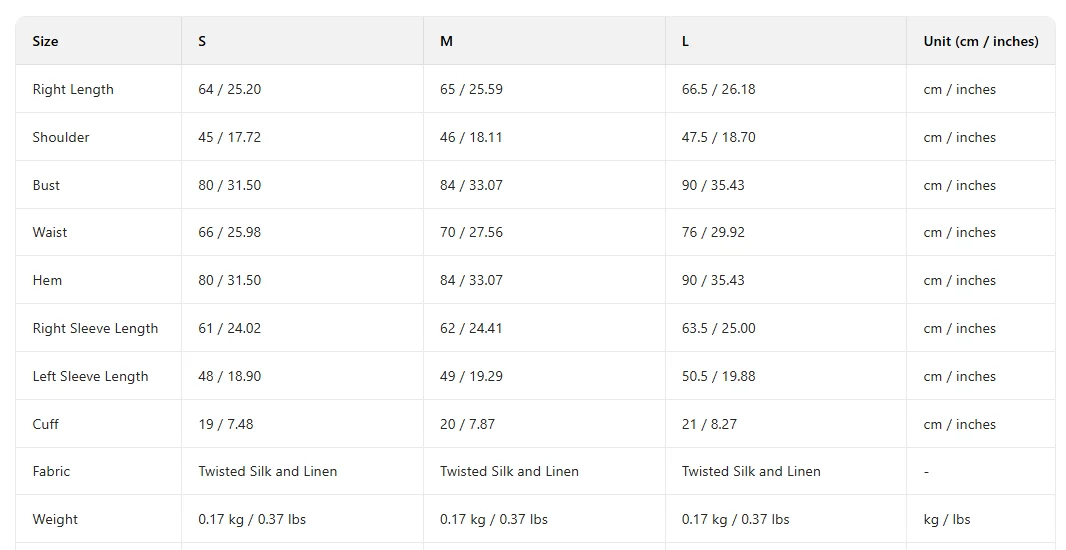Select the M size column header
Image resolution: width=1066 pixels, height=550 pixels.
coord(446,41)
